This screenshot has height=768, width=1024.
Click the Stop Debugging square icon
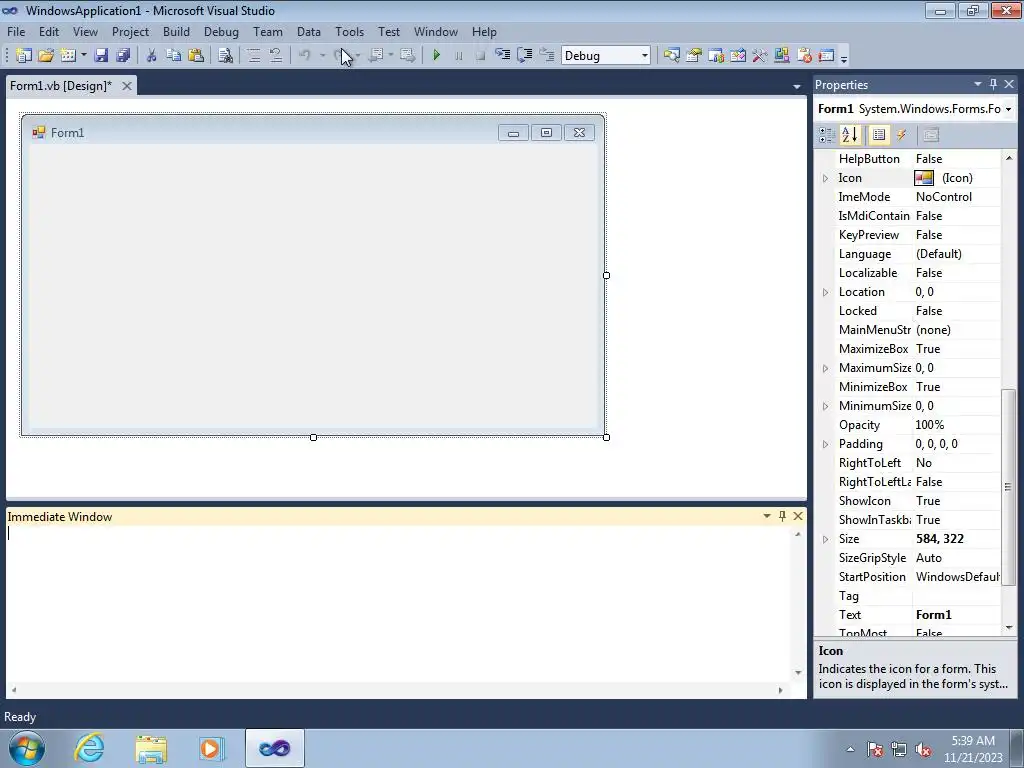[x=481, y=56]
